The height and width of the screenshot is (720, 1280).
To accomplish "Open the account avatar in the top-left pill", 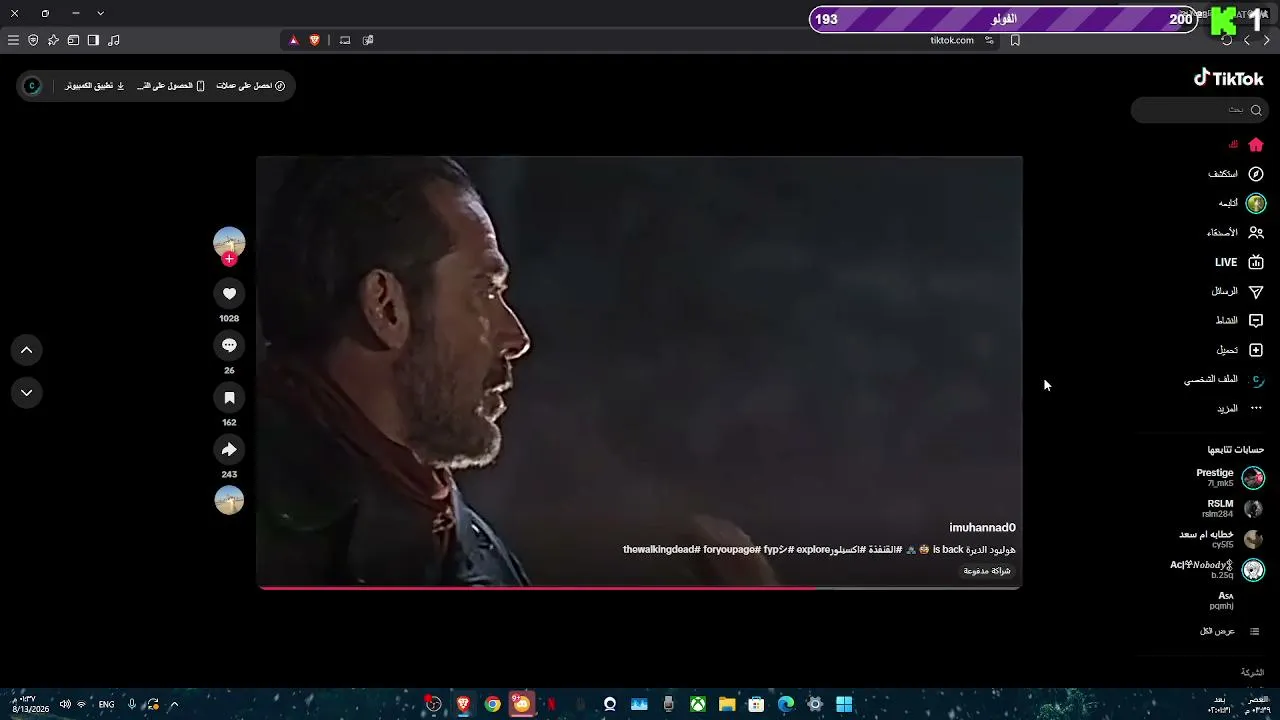I will click(32, 86).
